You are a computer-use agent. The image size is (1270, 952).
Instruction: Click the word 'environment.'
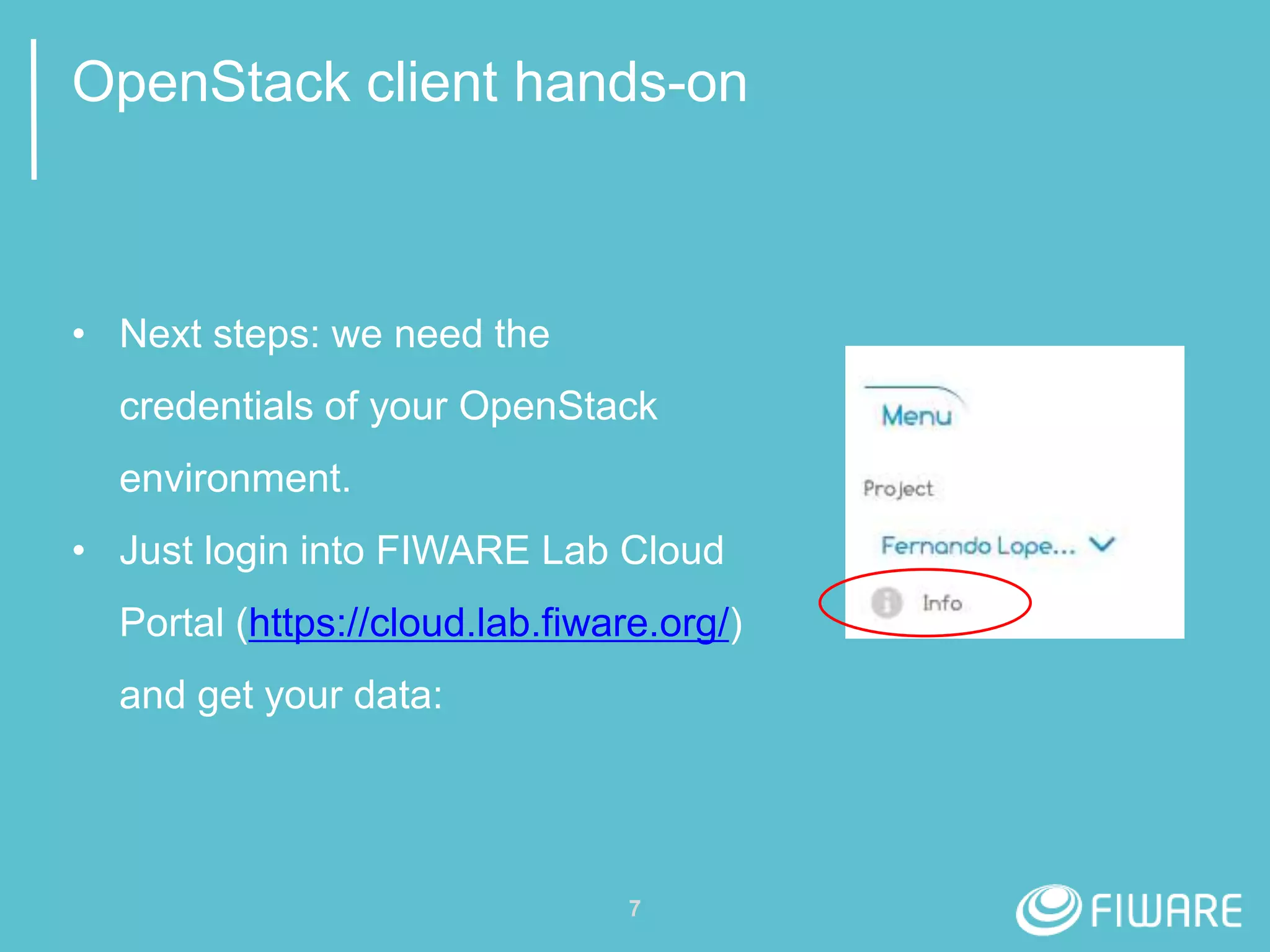[x=235, y=478]
